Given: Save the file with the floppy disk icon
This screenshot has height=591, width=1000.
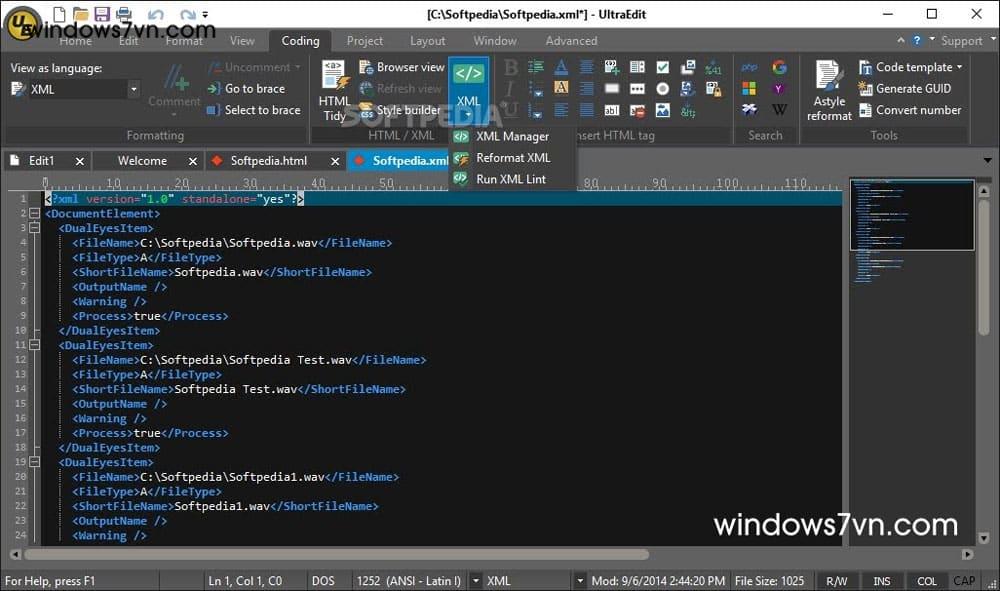Looking at the screenshot, I should coord(101,13).
